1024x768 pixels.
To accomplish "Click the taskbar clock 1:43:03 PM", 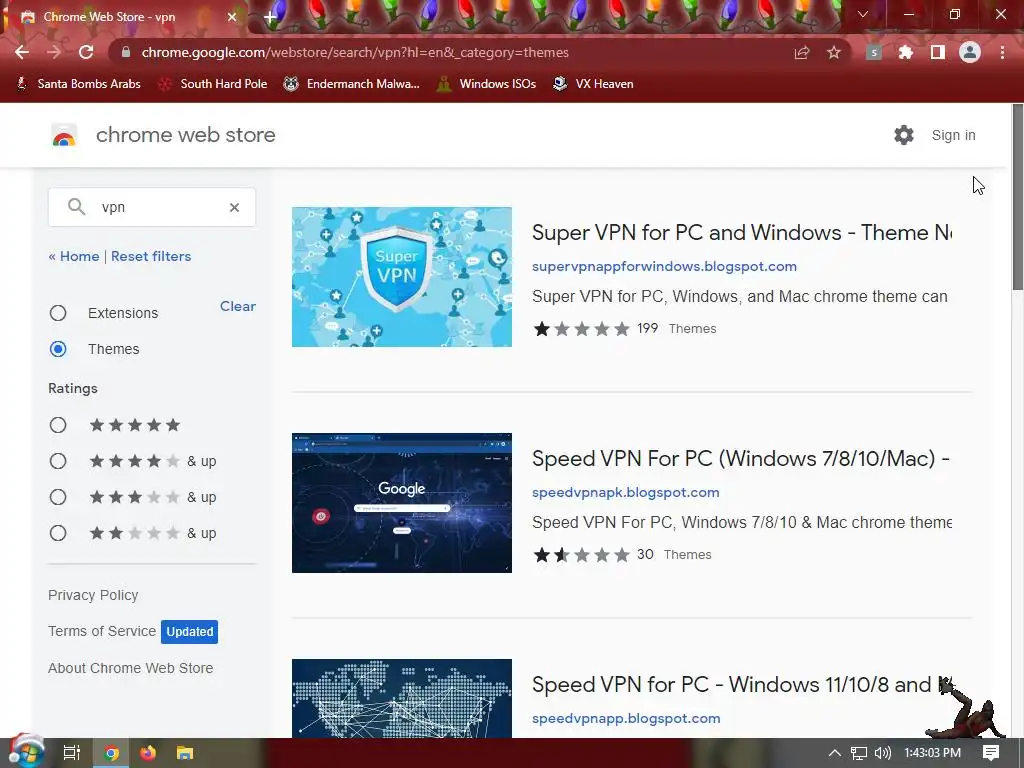I will coord(933,753).
